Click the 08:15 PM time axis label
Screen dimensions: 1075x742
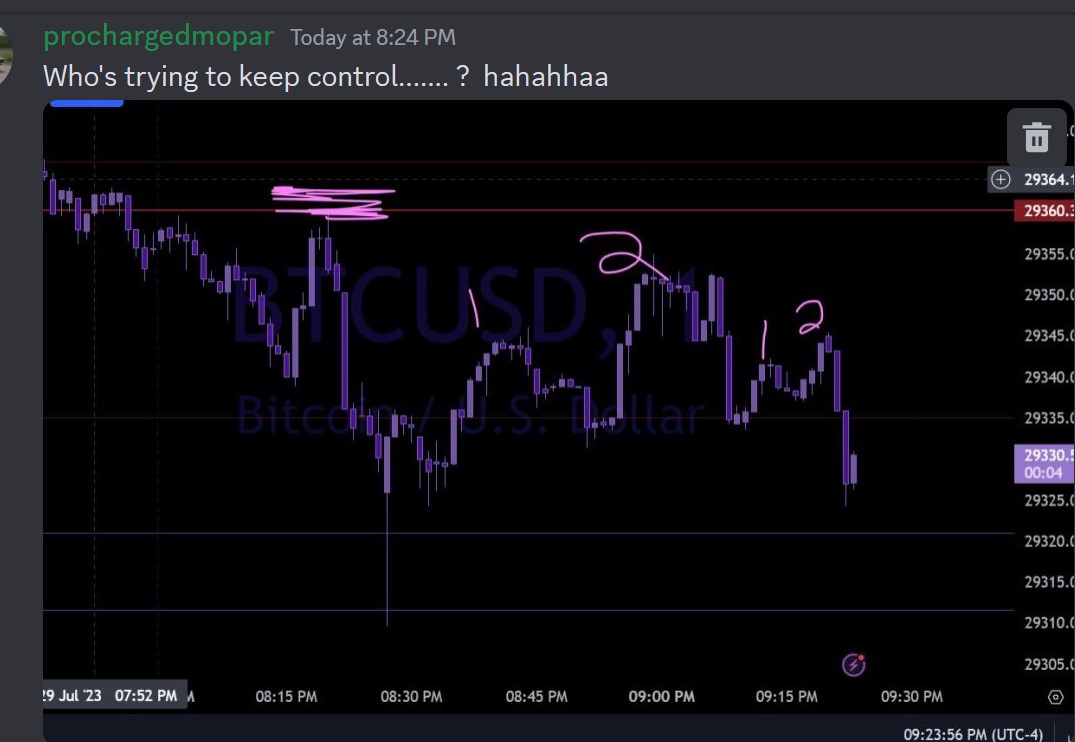(287, 697)
